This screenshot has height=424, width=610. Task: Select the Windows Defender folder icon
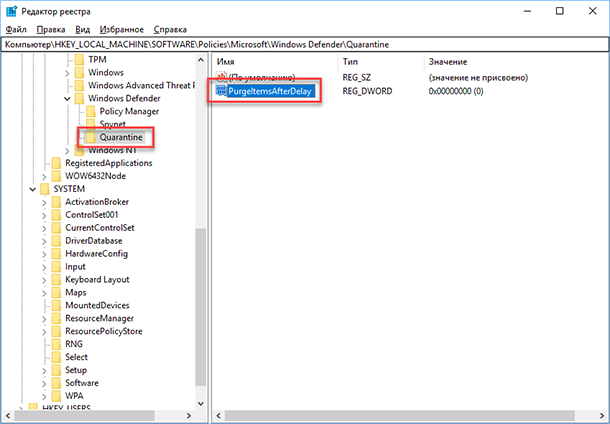point(79,98)
